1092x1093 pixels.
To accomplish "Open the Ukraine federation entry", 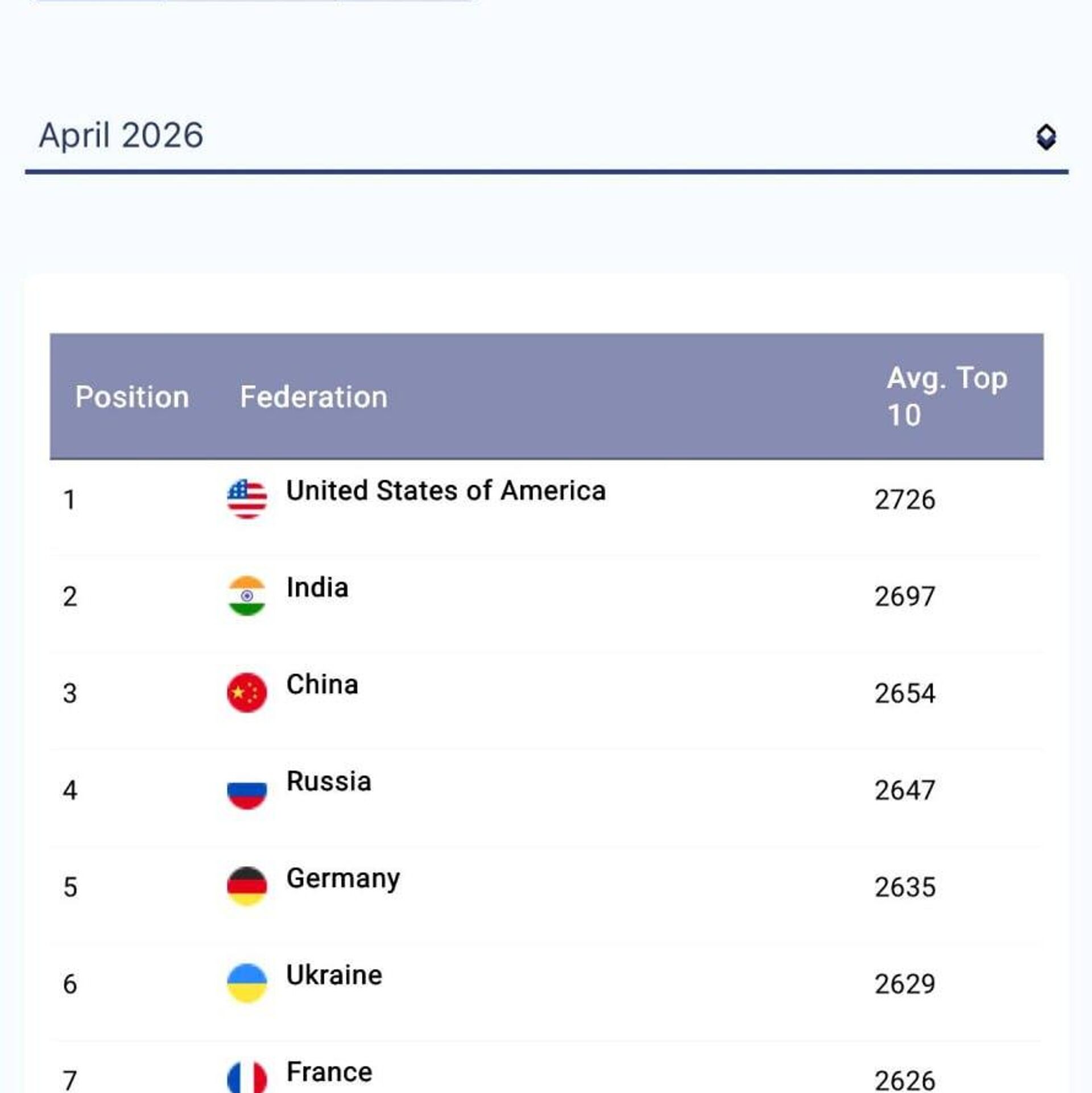I will (x=334, y=975).
